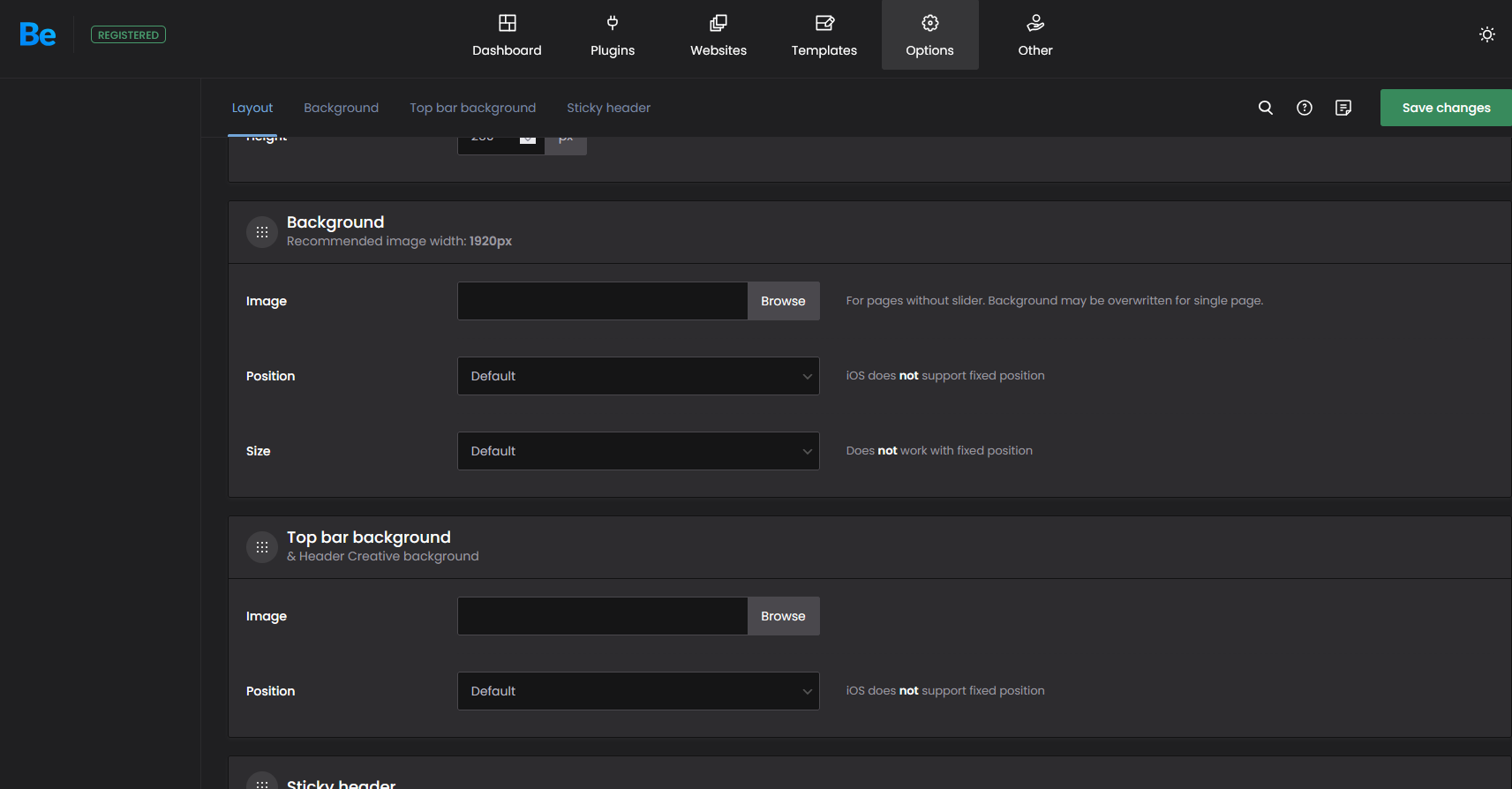Switch to the Top bar background tab

coord(472,108)
